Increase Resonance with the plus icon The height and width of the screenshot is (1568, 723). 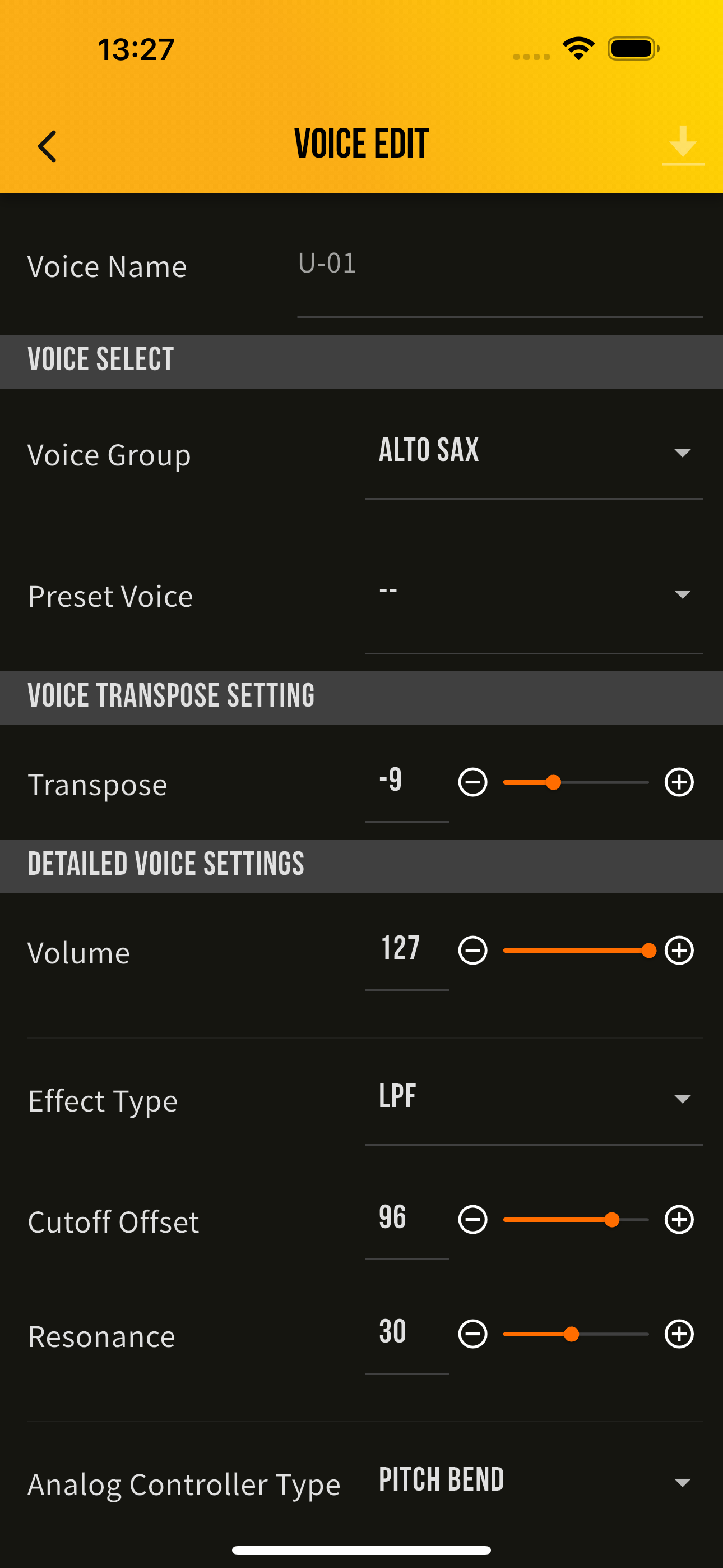[679, 1334]
